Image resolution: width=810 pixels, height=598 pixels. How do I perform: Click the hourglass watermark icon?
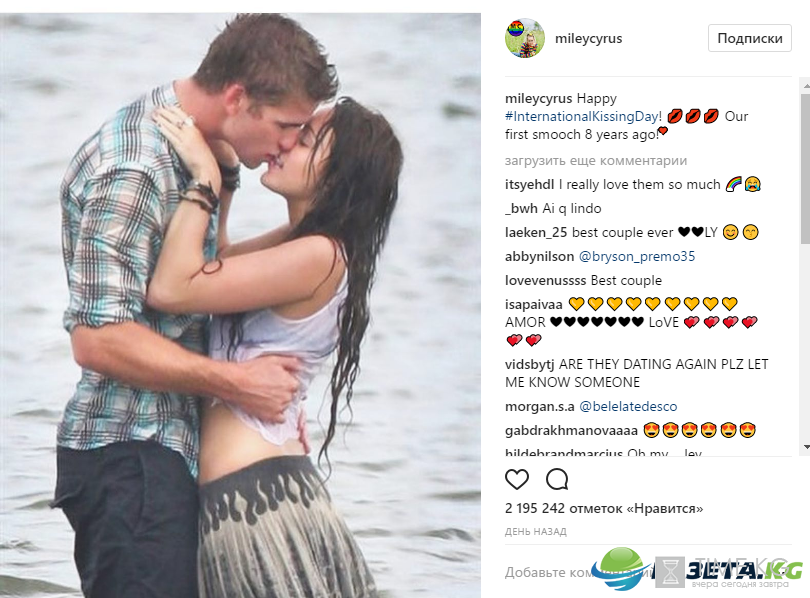[670, 572]
